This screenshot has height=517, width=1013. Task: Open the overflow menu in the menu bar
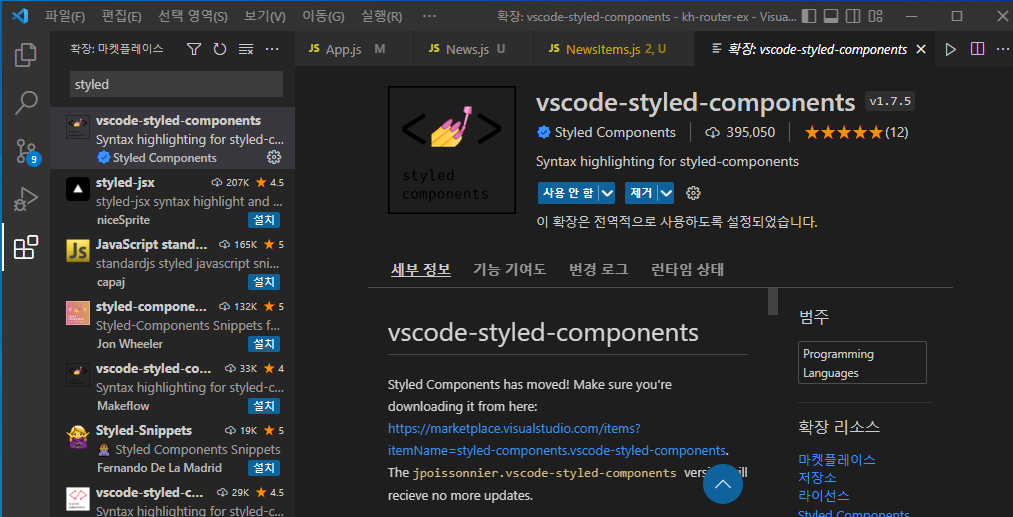(428, 16)
